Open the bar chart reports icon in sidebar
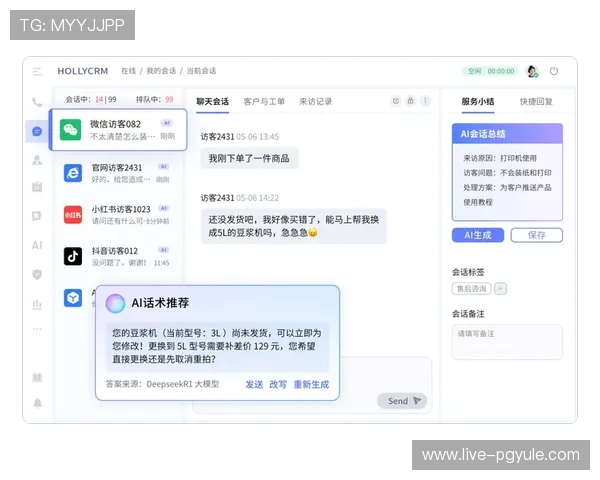The image size is (600, 480). pos(37,304)
